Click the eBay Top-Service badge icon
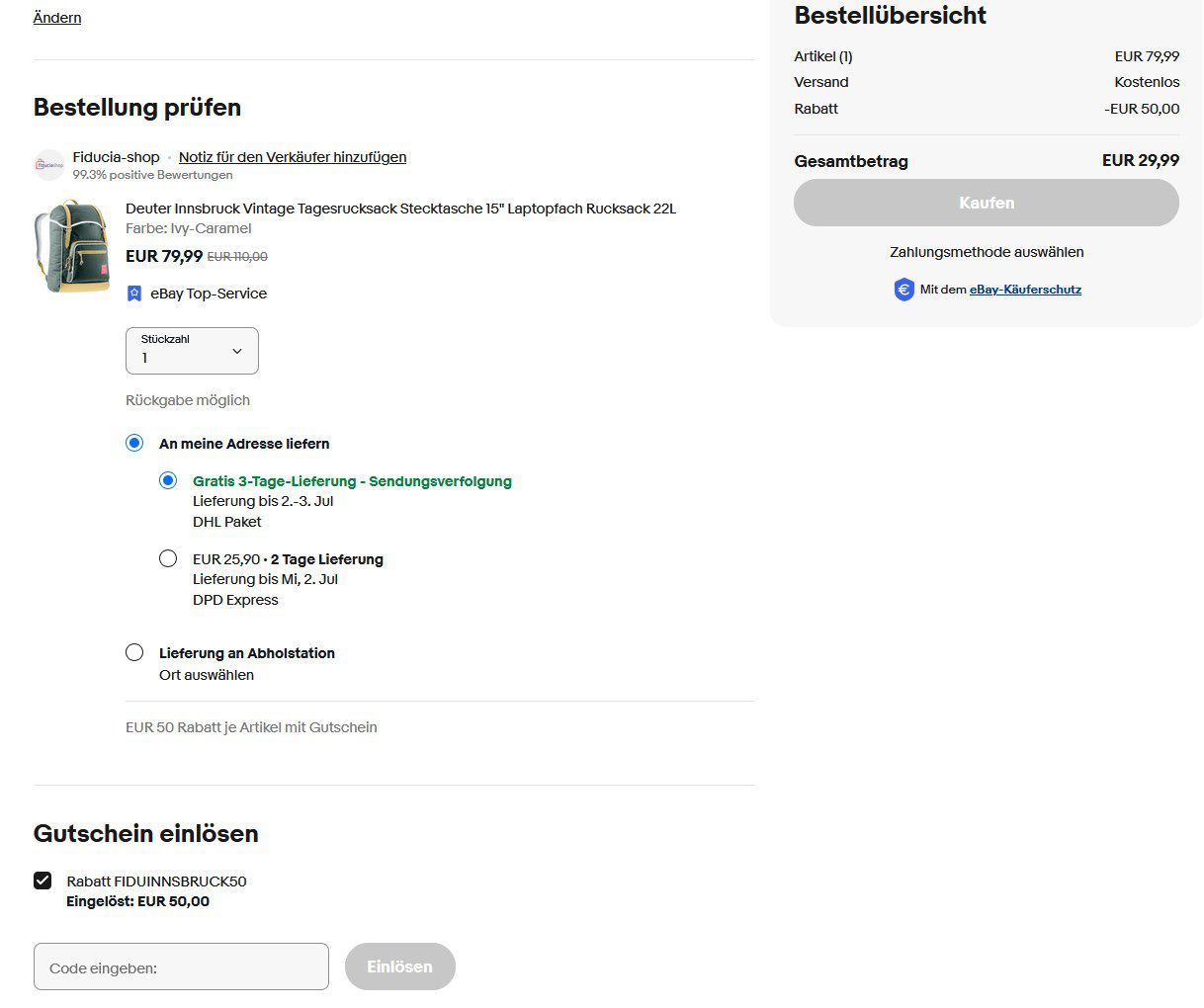The image size is (1204, 1008). coord(134,294)
